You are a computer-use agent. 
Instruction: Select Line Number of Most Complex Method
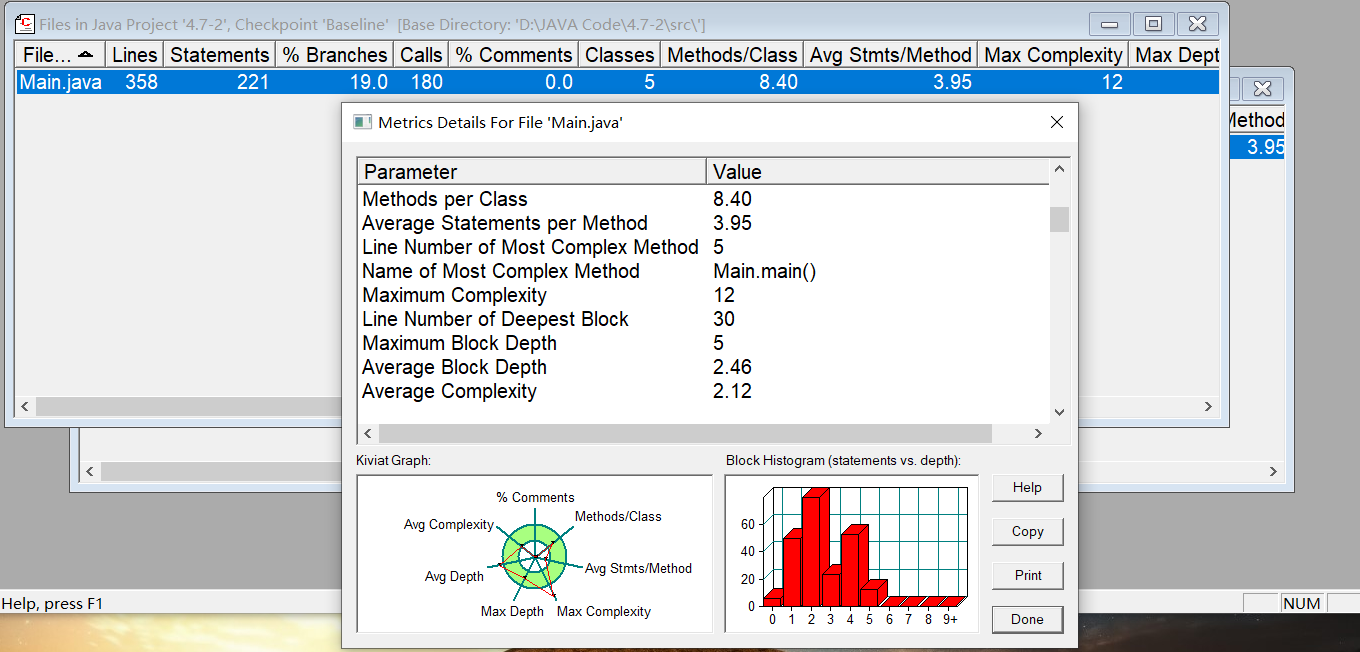(x=704, y=247)
